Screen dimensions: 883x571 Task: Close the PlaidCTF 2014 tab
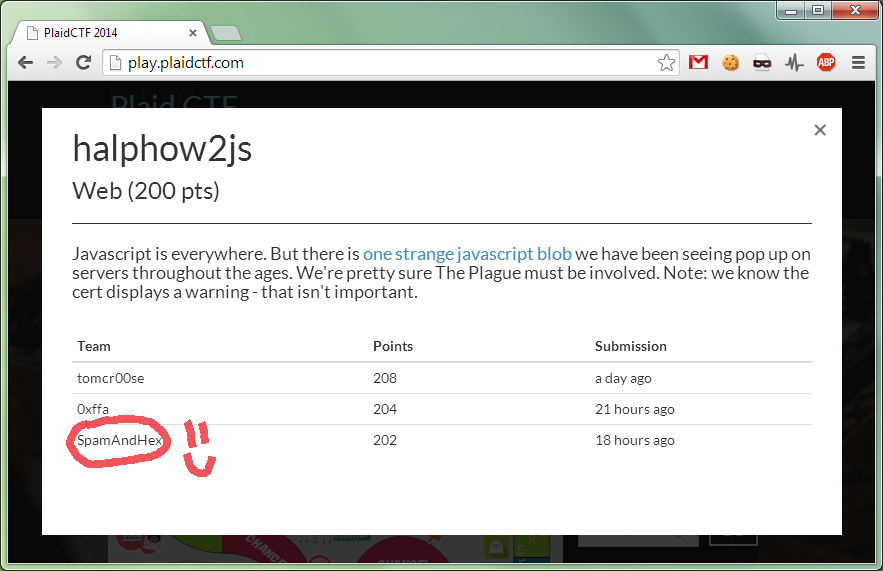[193, 33]
